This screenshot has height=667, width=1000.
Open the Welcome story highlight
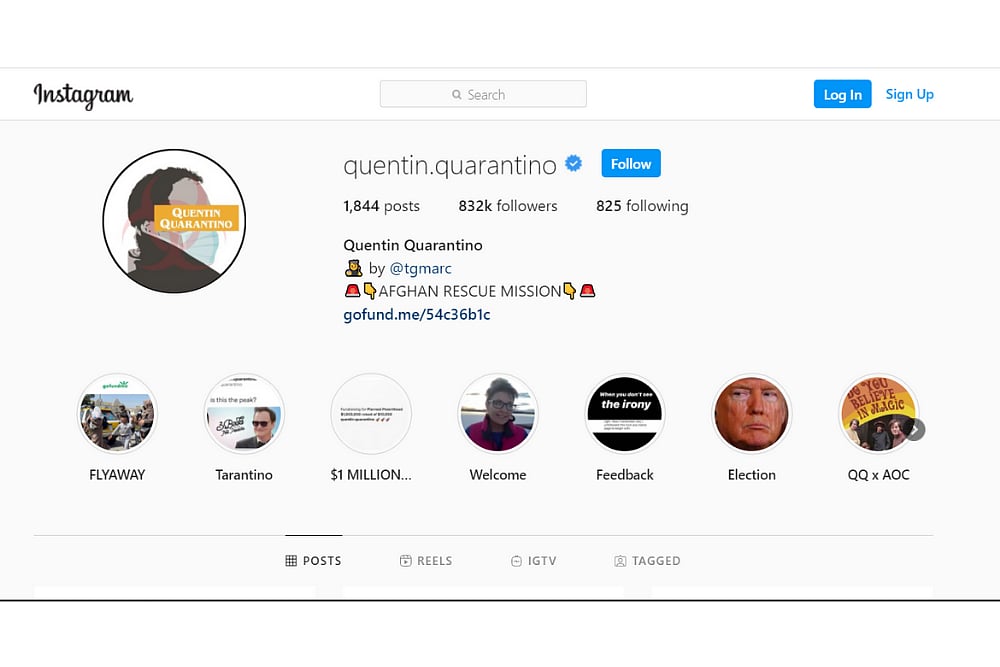pyautogui.click(x=497, y=413)
